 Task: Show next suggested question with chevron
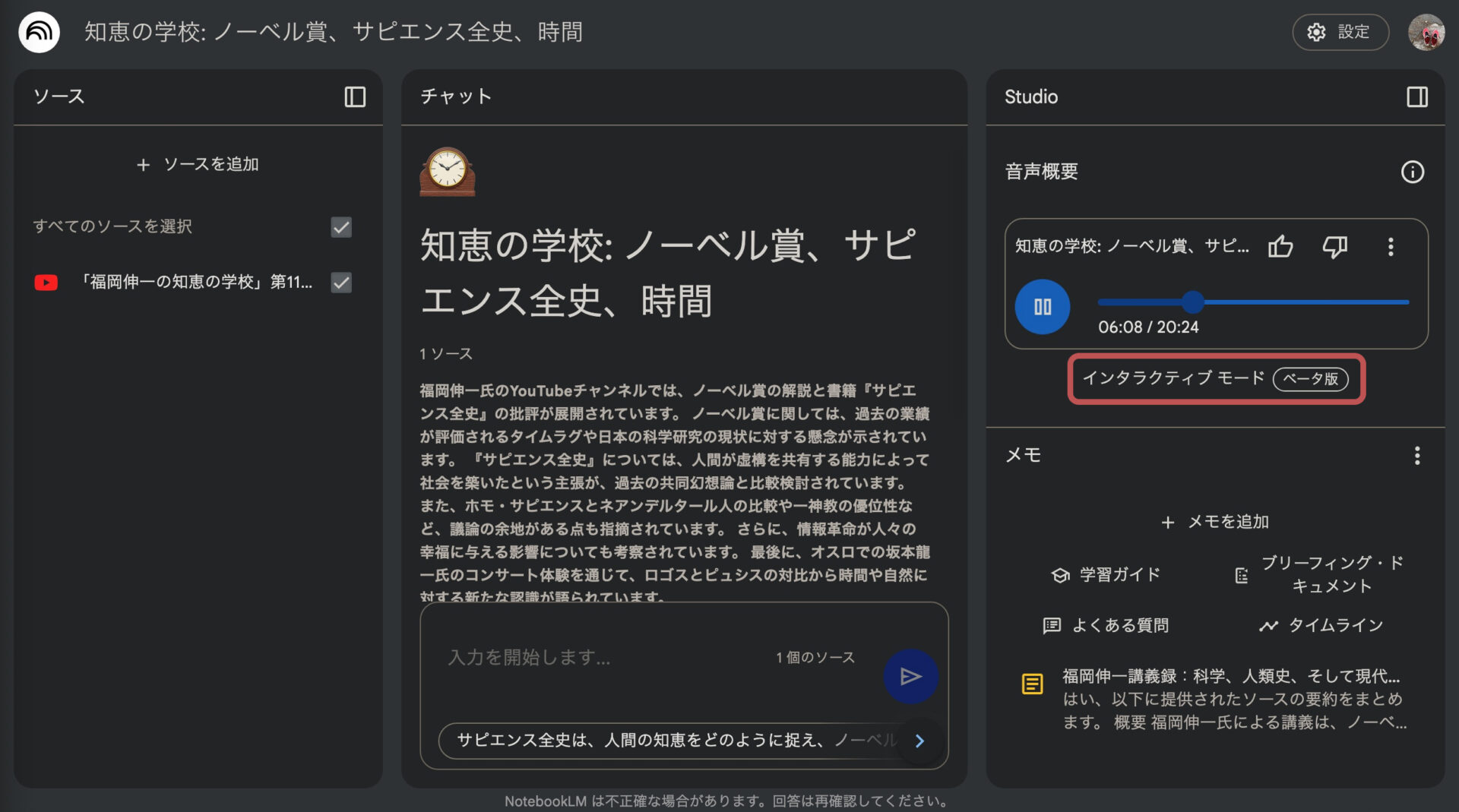[x=919, y=741]
